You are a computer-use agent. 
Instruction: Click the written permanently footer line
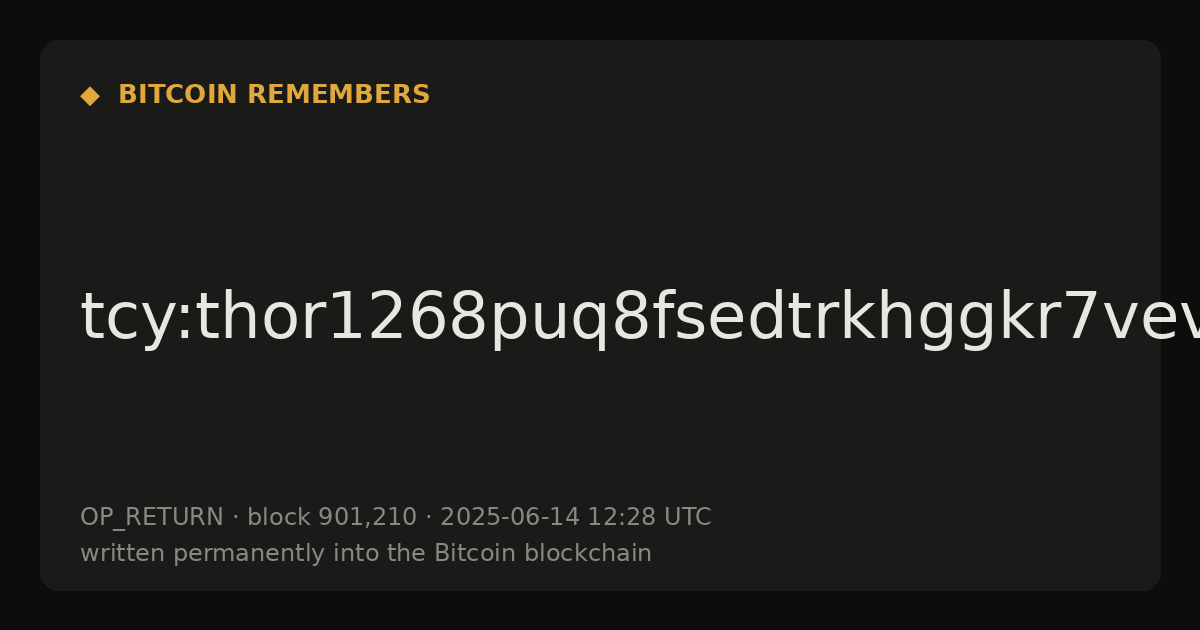[x=366, y=554]
